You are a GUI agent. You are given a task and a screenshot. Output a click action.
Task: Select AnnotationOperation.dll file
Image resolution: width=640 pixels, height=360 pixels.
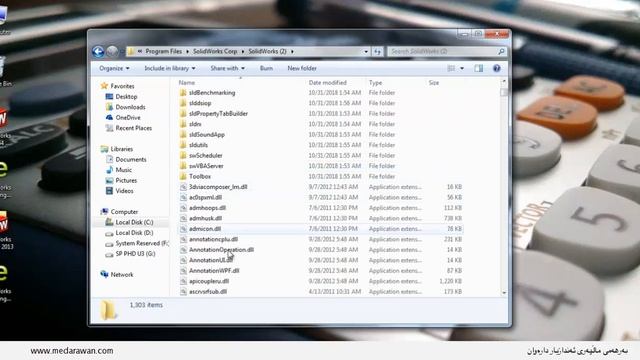(221, 250)
